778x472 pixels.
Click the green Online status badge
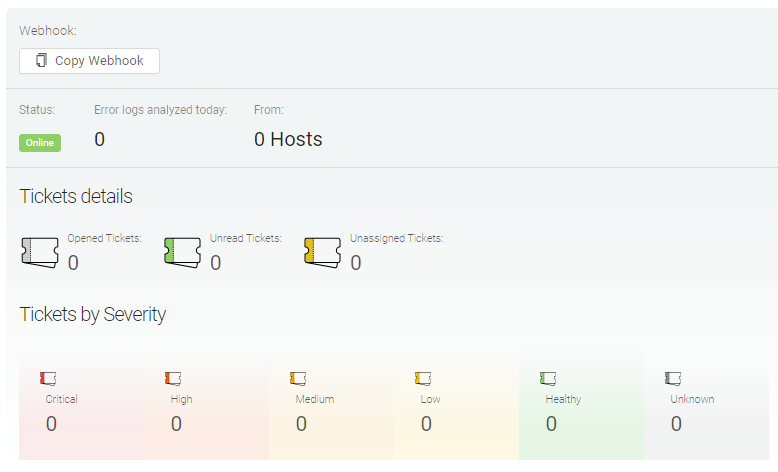(x=40, y=143)
